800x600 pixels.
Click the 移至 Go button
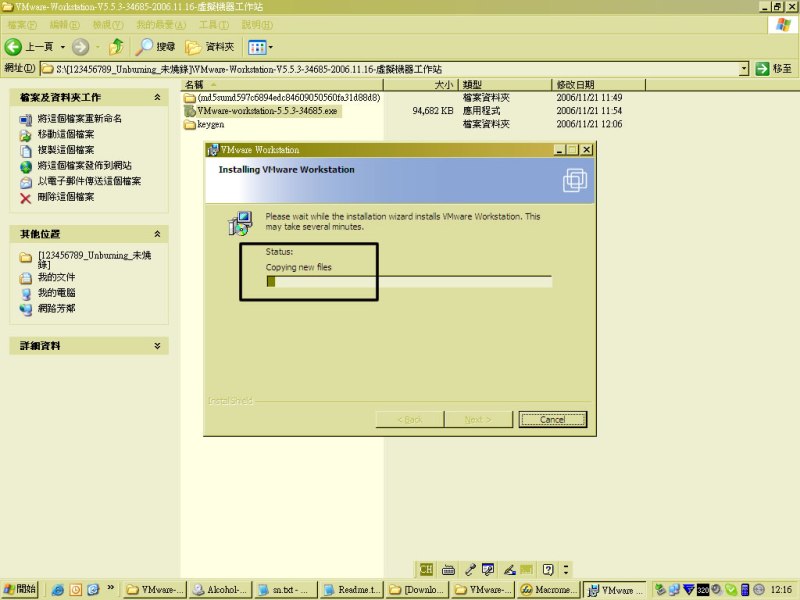[x=774, y=68]
